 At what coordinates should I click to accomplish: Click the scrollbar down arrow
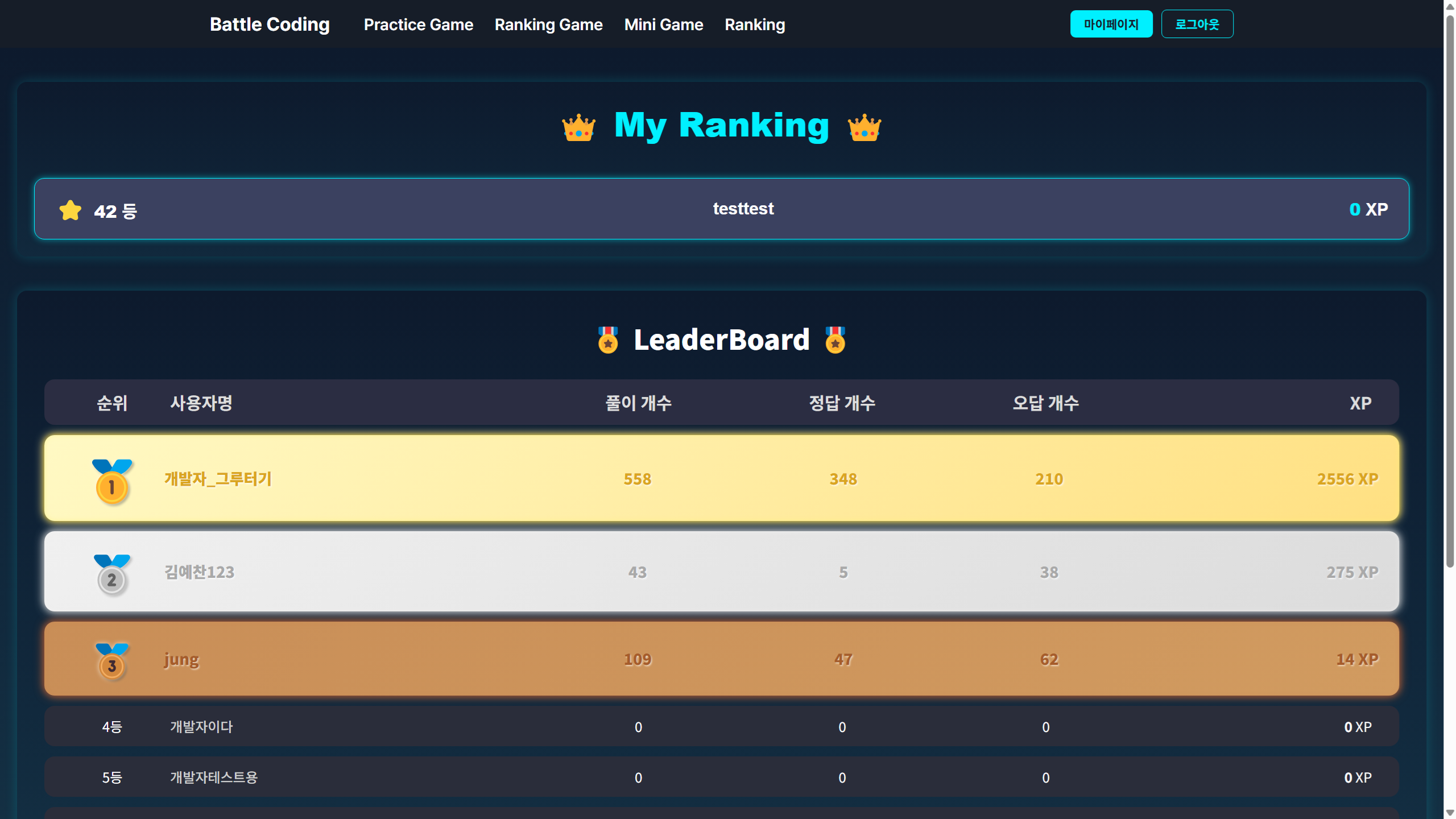[1450, 813]
